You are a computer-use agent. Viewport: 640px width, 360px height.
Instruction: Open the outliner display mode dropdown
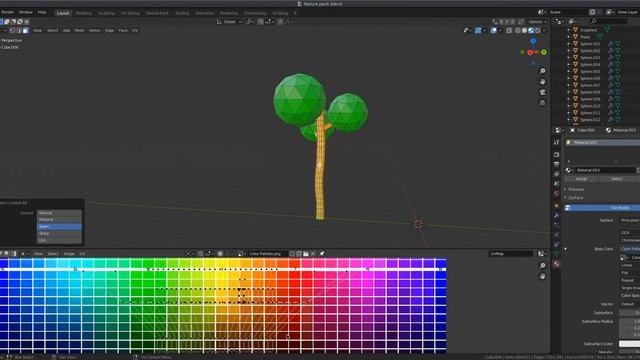[x=560, y=21]
